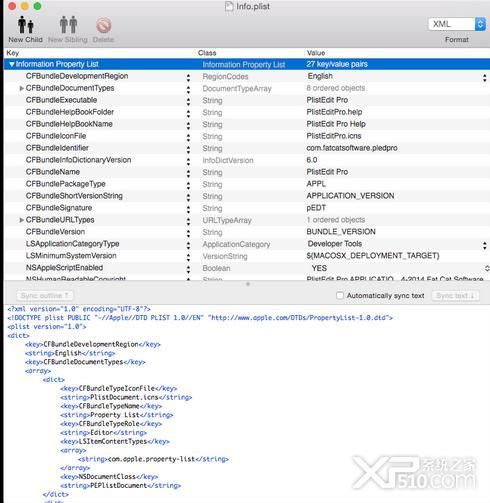
Task: Open key stepper for CFBundleDevelopmentRegion
Action: (188, 78)
